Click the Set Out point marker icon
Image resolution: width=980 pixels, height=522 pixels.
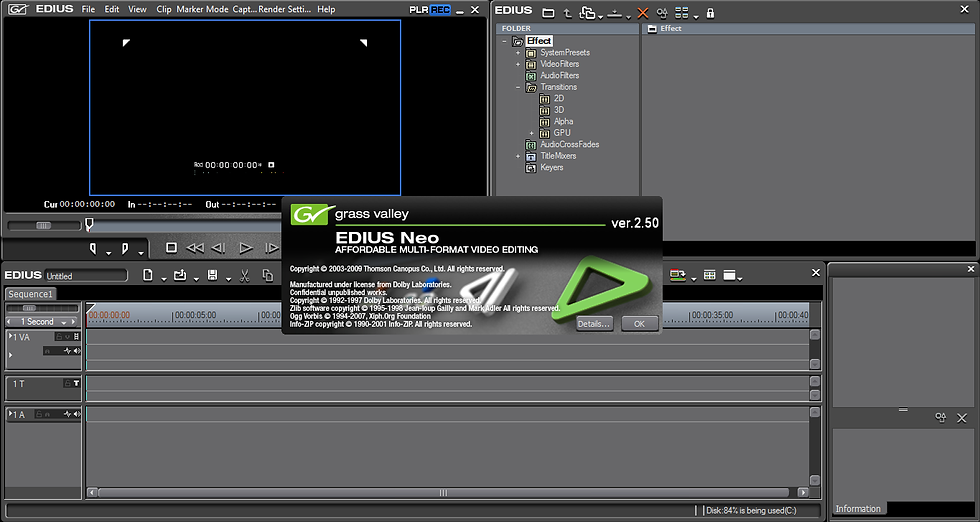tap(125, 248)
